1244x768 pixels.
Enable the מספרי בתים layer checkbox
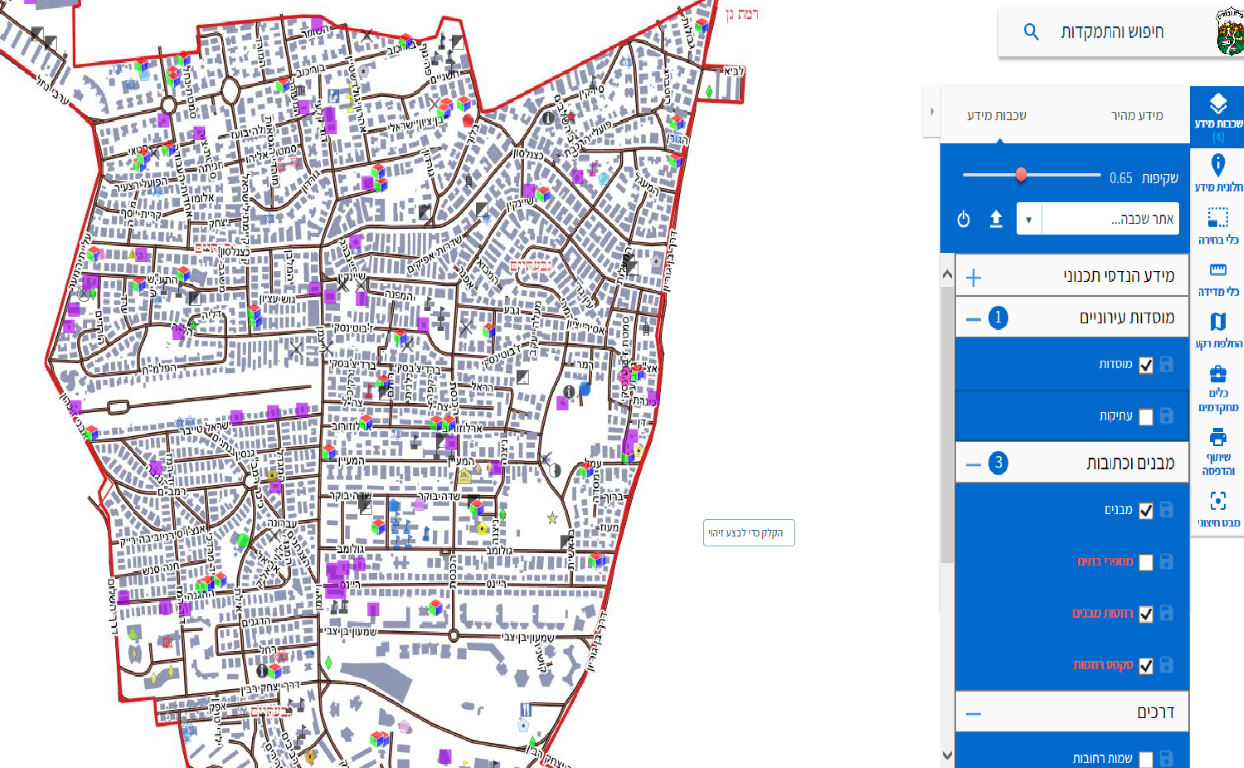coord(1146,562)
